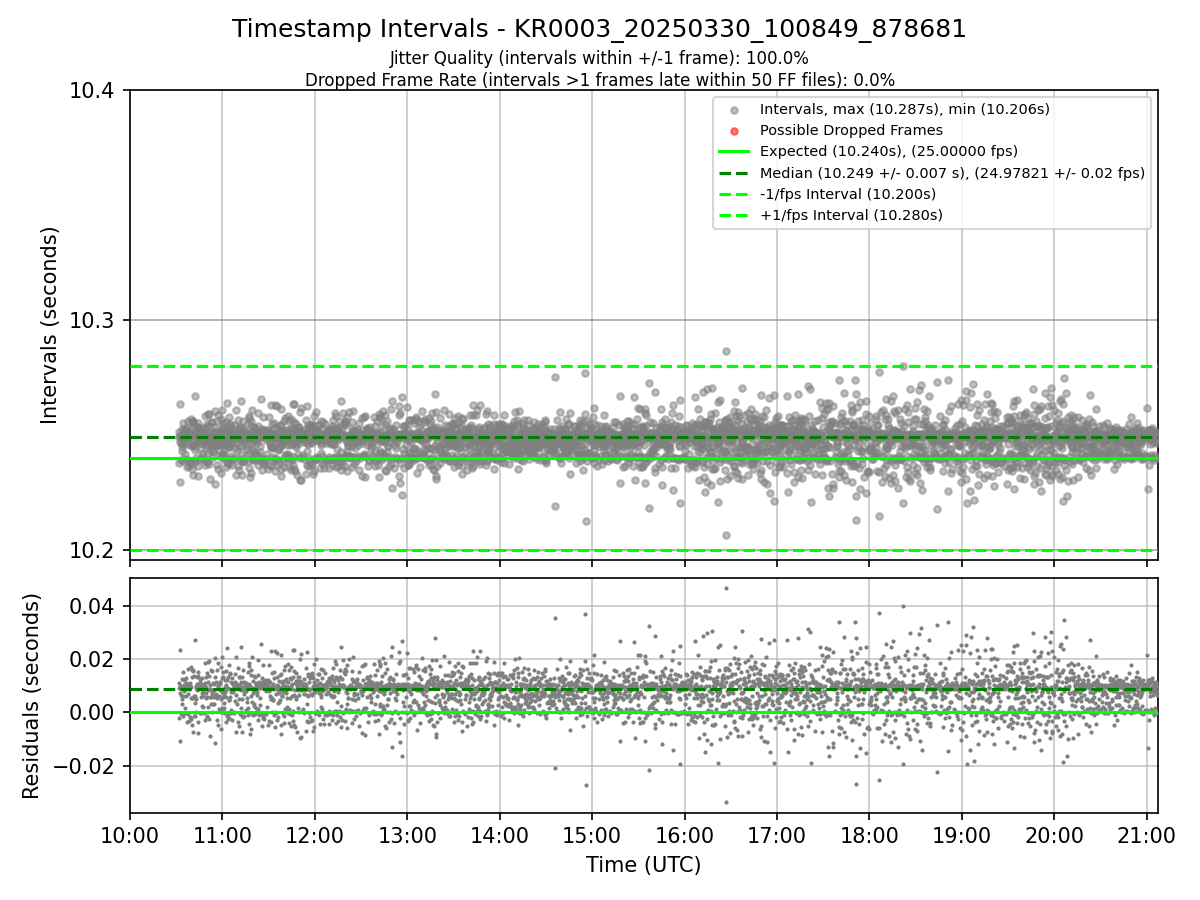Click the '10:00' time tick label
The width and height of the screenshot is (1200, 900).
(130, 836)
